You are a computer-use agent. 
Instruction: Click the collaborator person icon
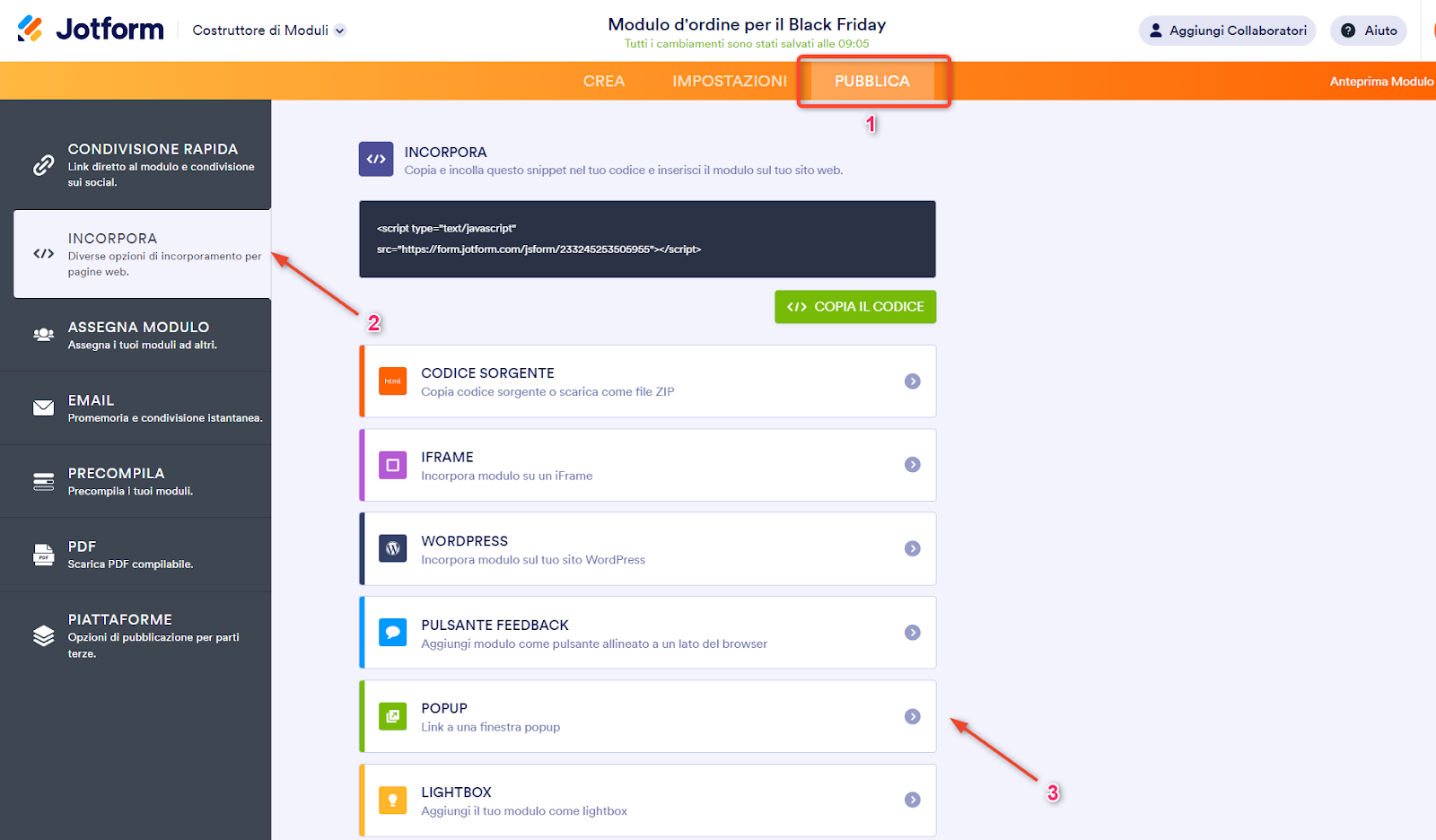1156,31
